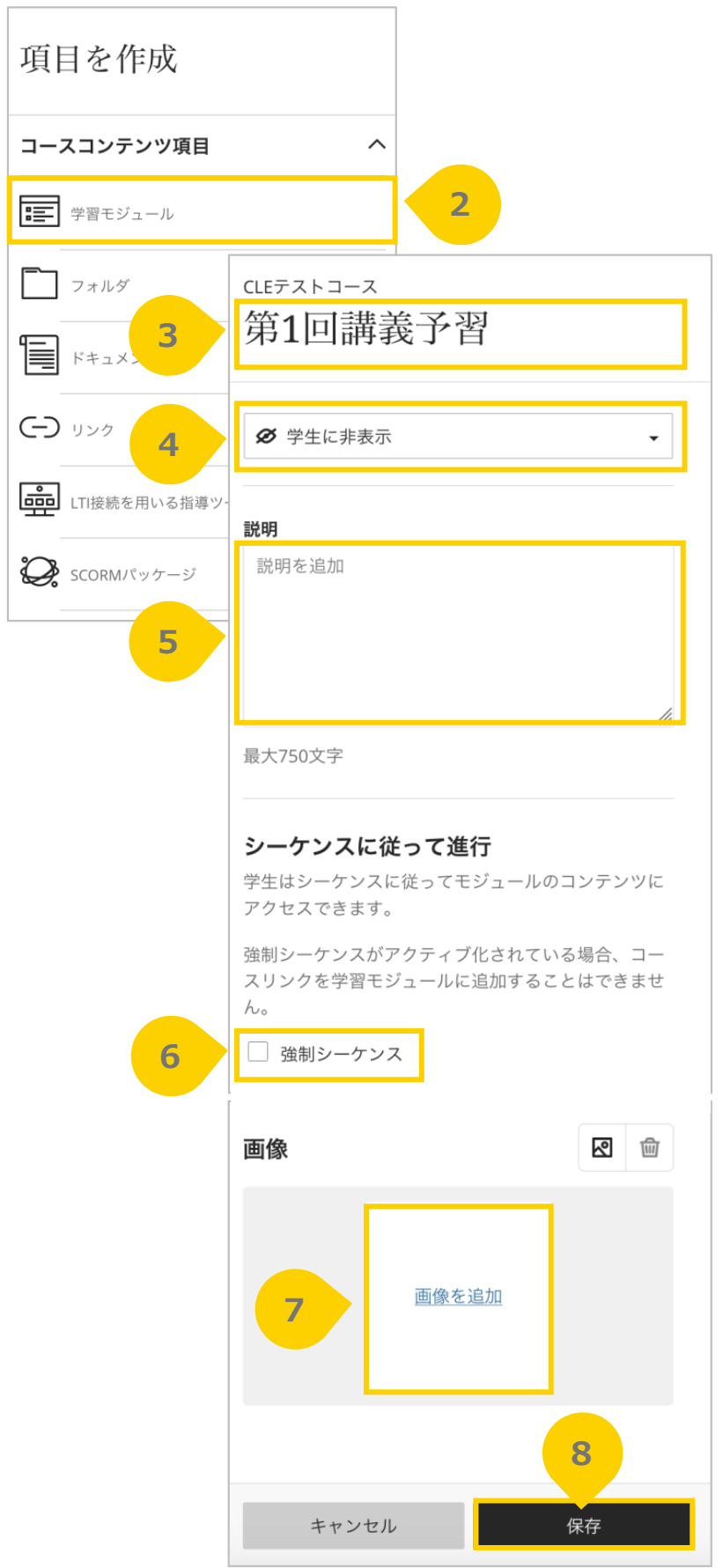Screen dimensions: 723x1568
Task: Click the LTI teaching tool icon
Action: click(x=40, y=499)
